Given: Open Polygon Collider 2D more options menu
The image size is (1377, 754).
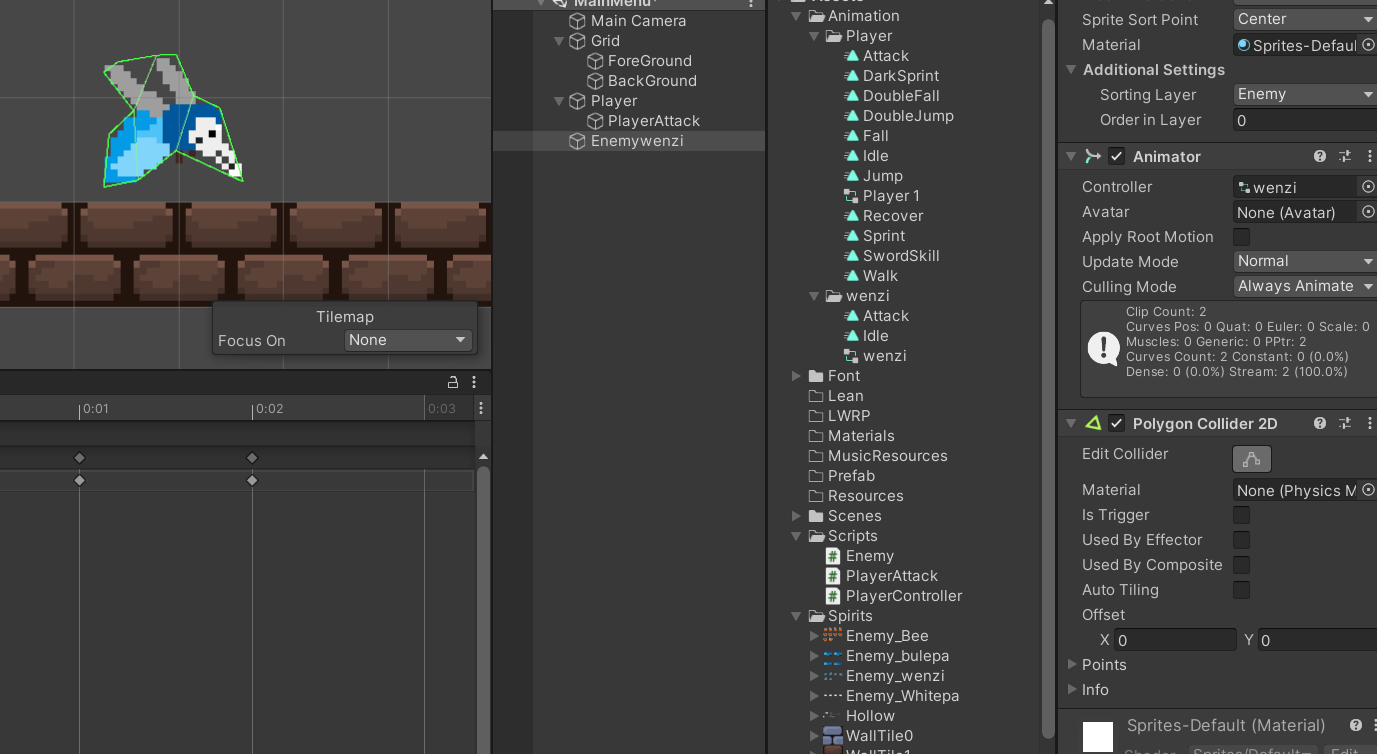Looking at the screenshot, I should pos(1369,424).
